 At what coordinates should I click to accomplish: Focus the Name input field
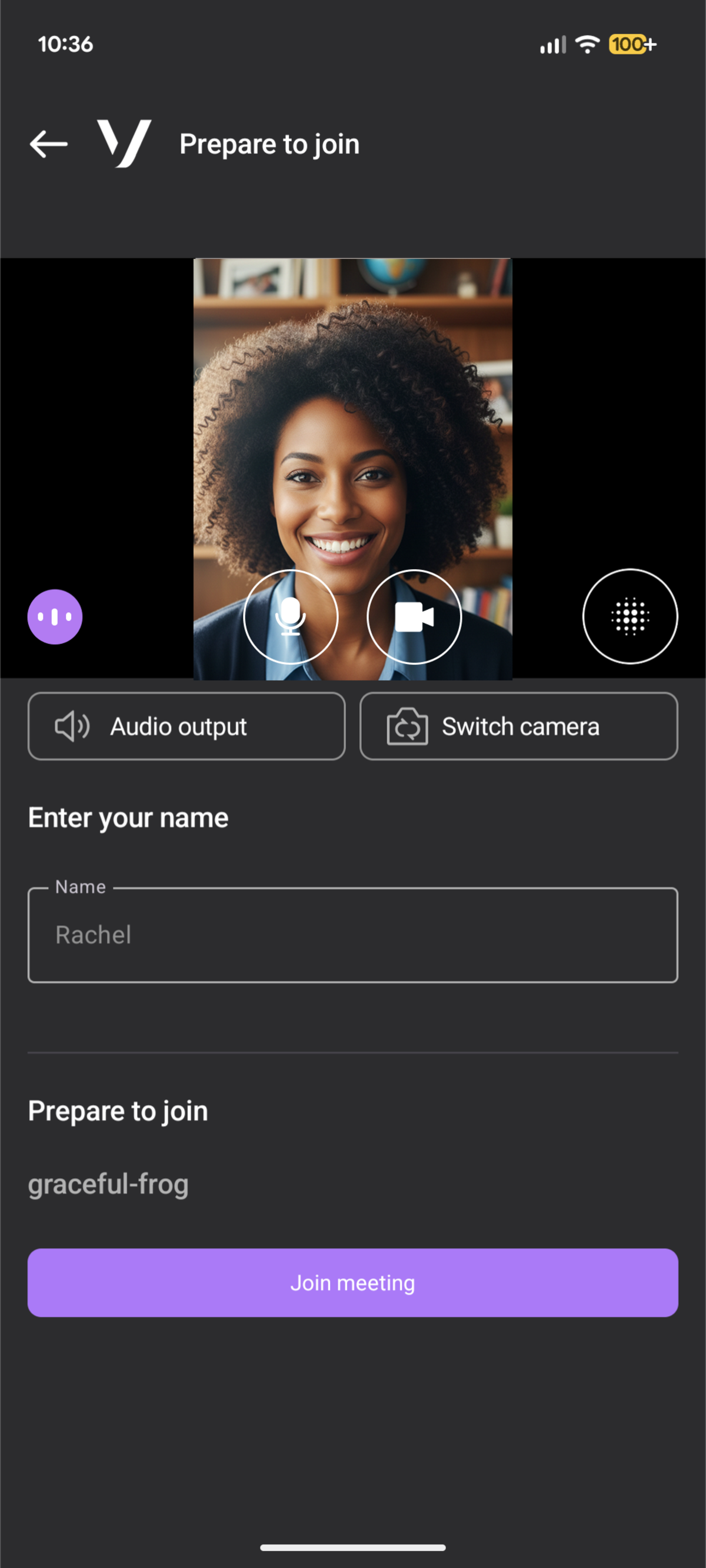click(x=352, y=935)
